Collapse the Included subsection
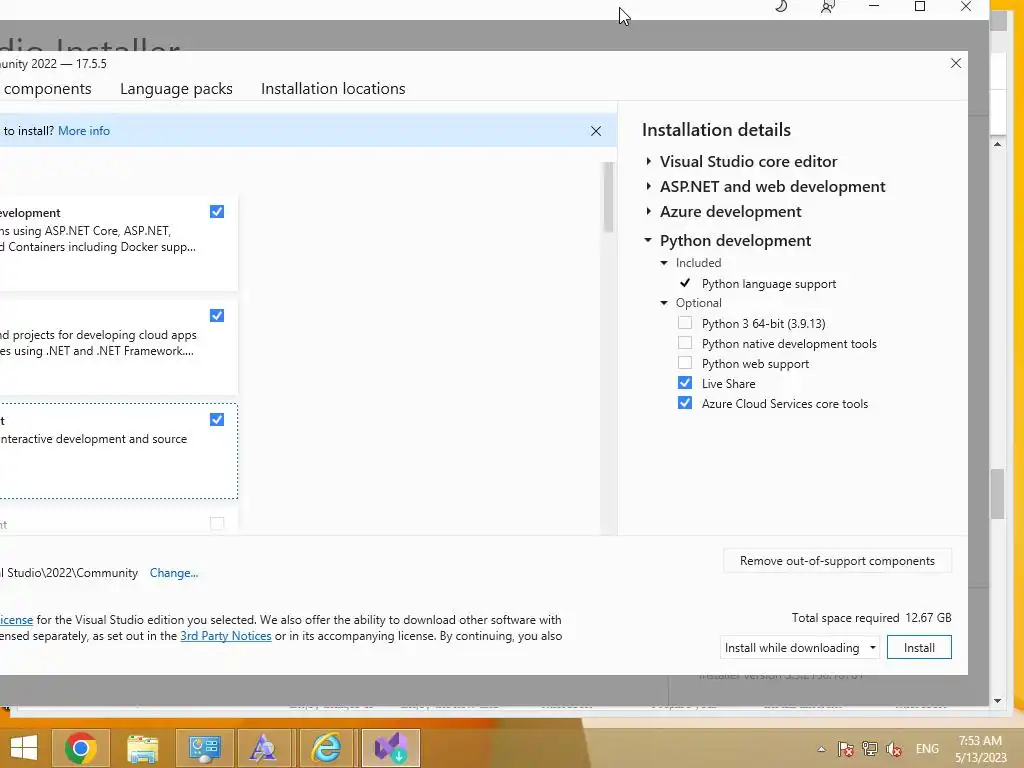The height and width of the screenshot is (768, 1024). 664,263
